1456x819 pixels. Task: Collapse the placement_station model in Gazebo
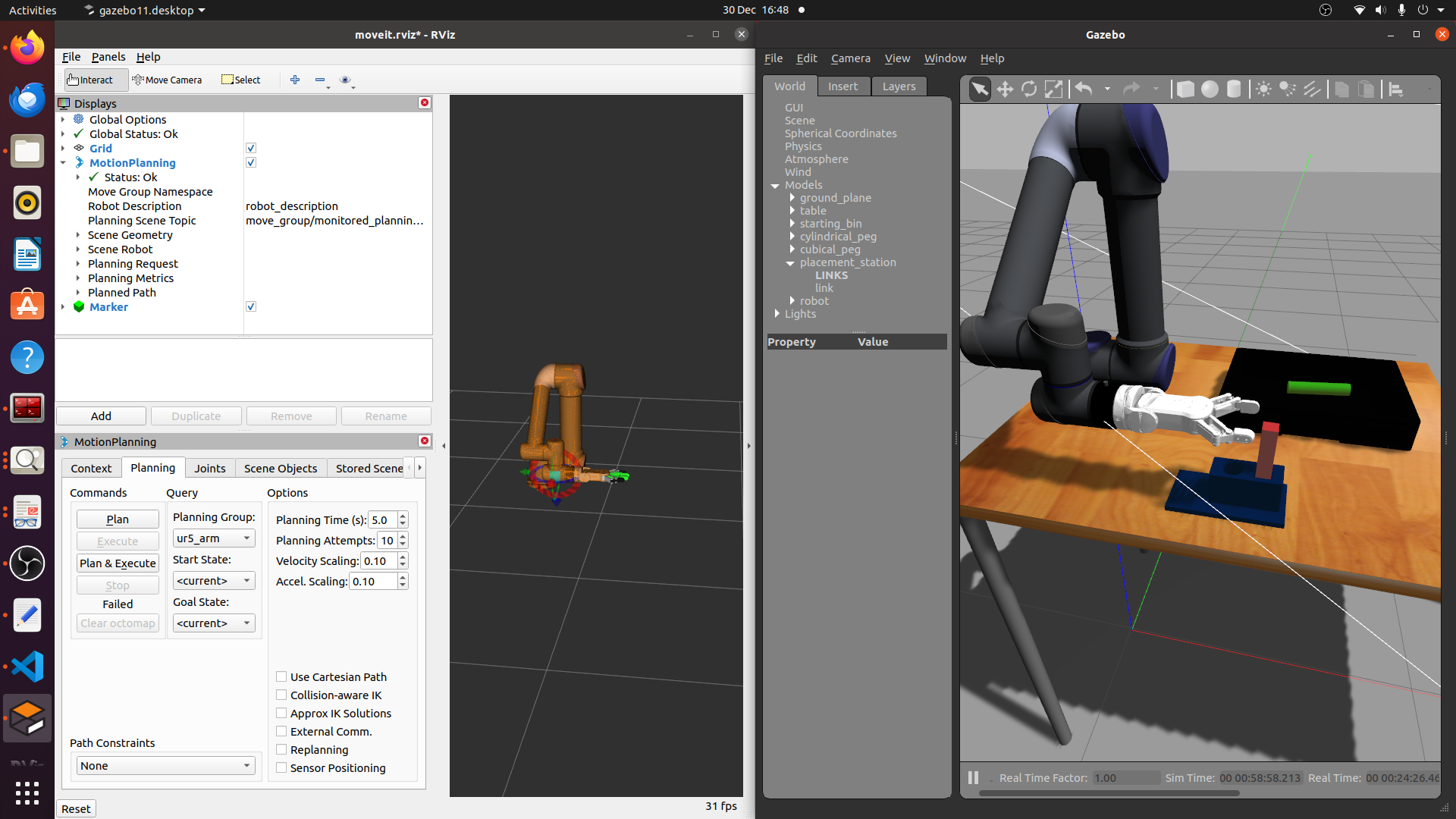(790, 263)
